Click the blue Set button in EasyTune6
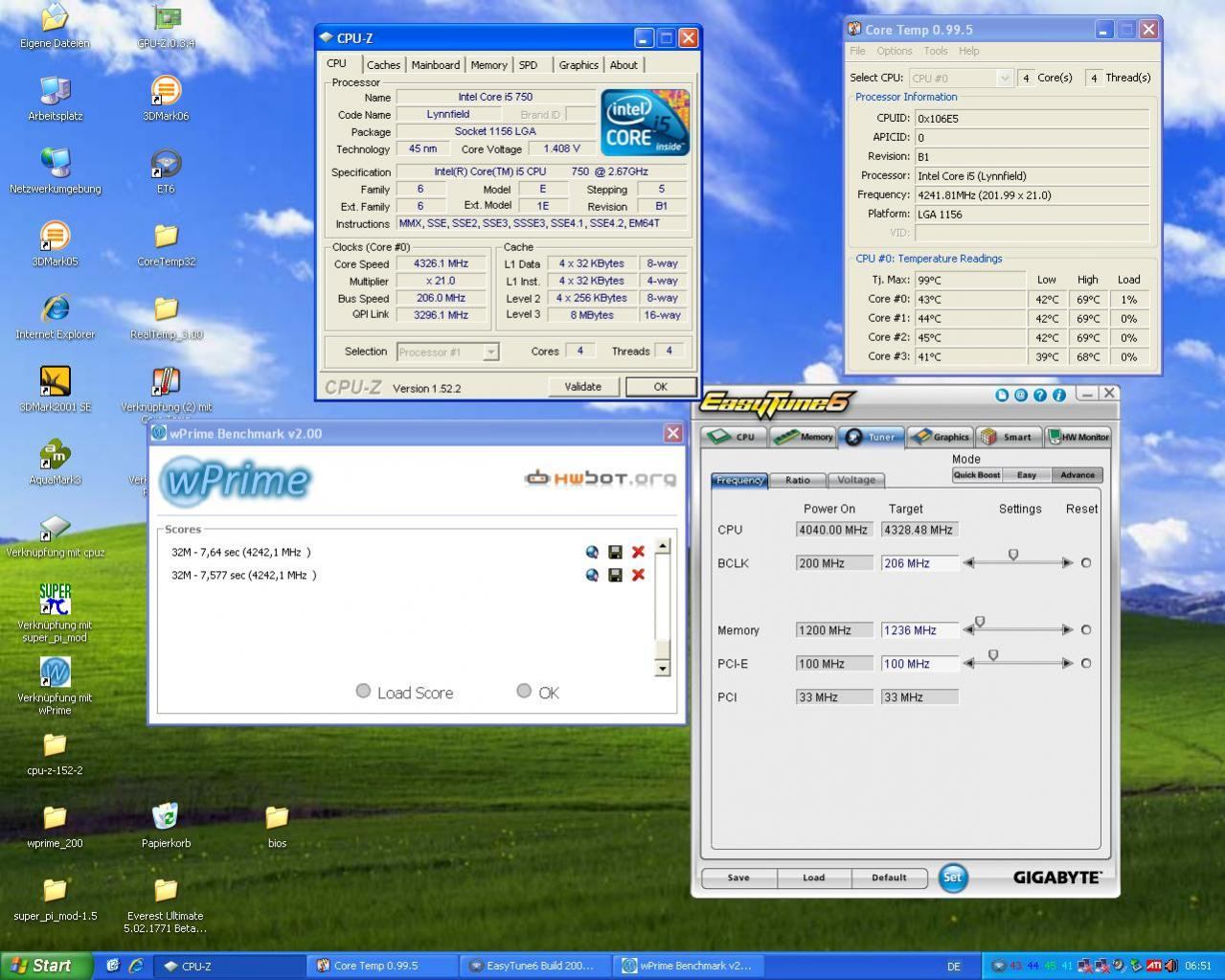The width and height of the screenshot is (1225, 980). (952, 877)
